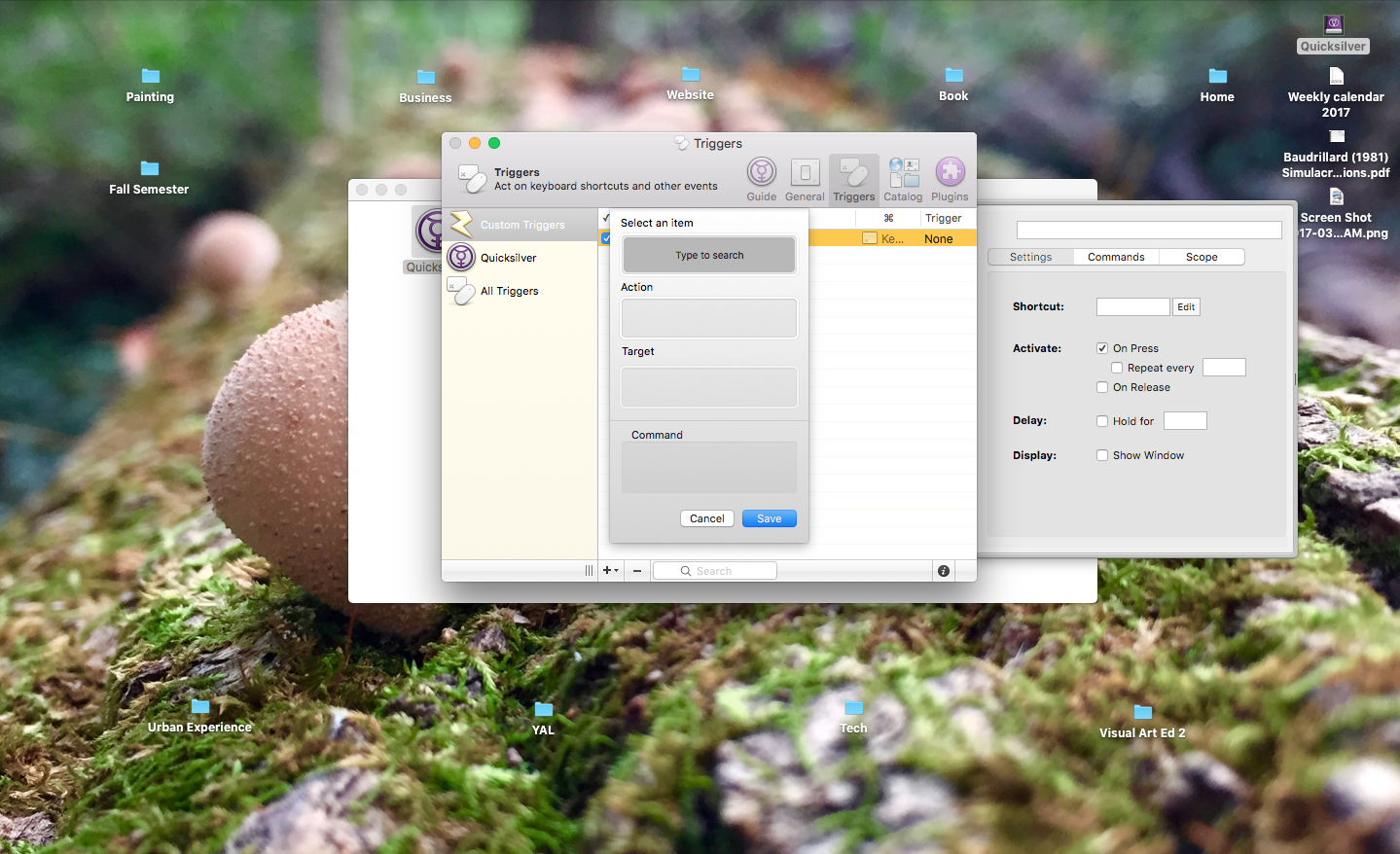Click the keyboard type icon in selected row
Viewport: 1400px width, 854px height.
click(x=870, y=238)
